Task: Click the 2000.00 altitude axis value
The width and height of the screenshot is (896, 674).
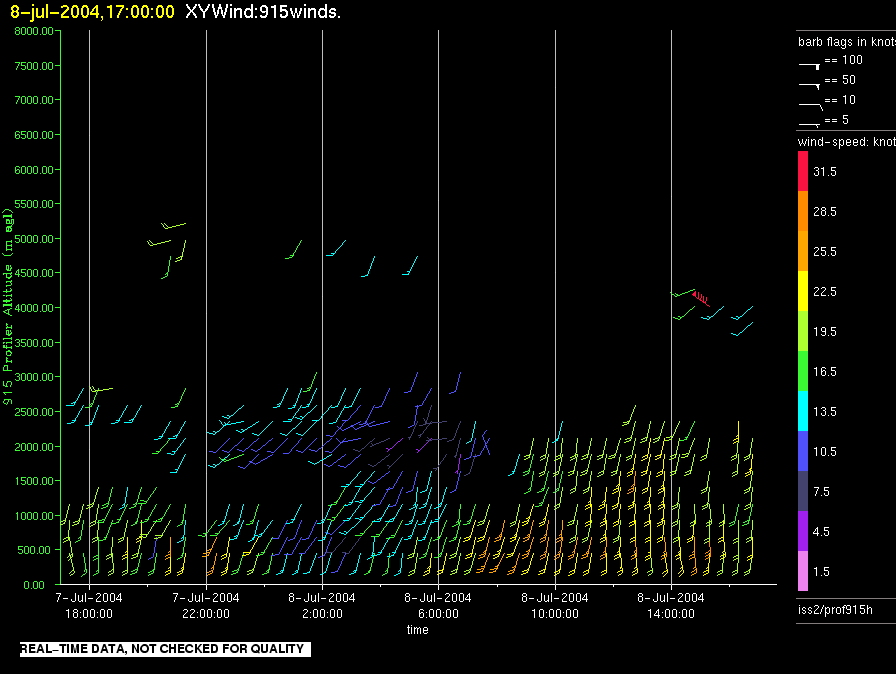Action: click(34, 447)
